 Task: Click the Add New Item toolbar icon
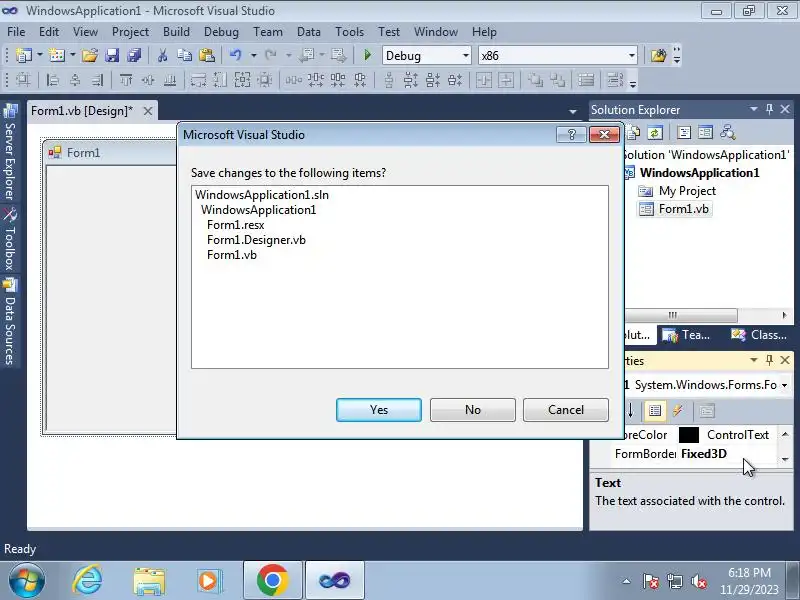click(57, 55)
